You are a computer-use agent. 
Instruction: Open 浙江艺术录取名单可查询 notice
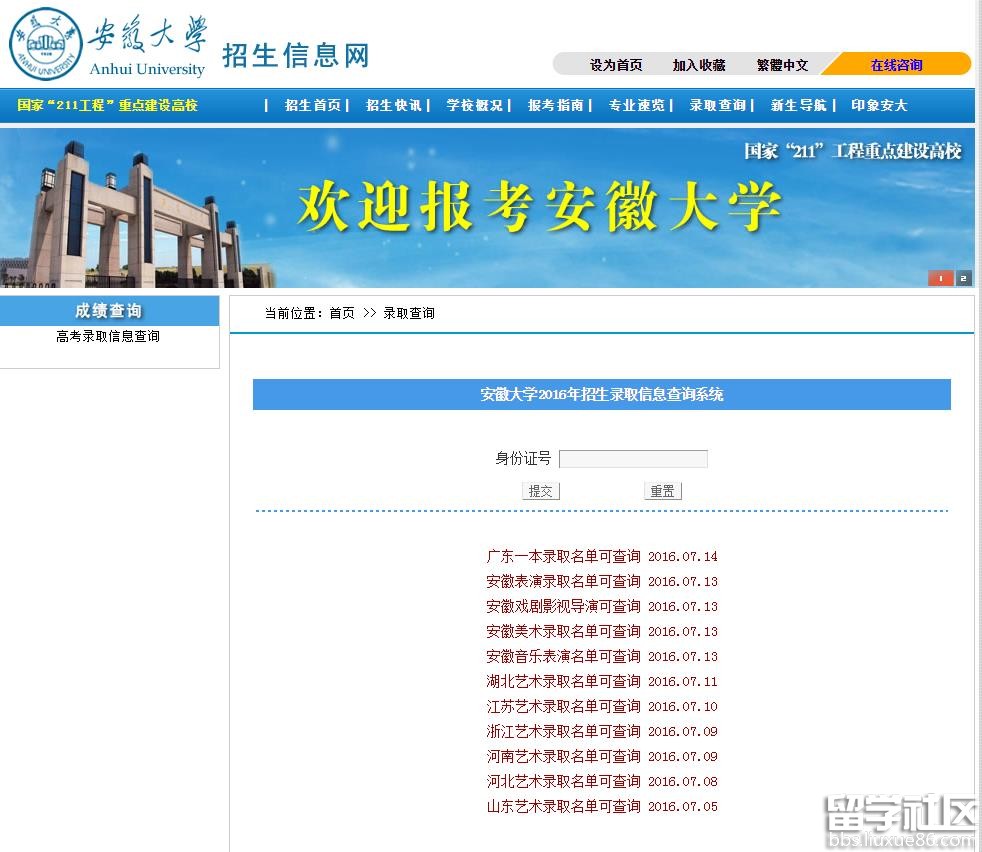(x=563, y=732)
